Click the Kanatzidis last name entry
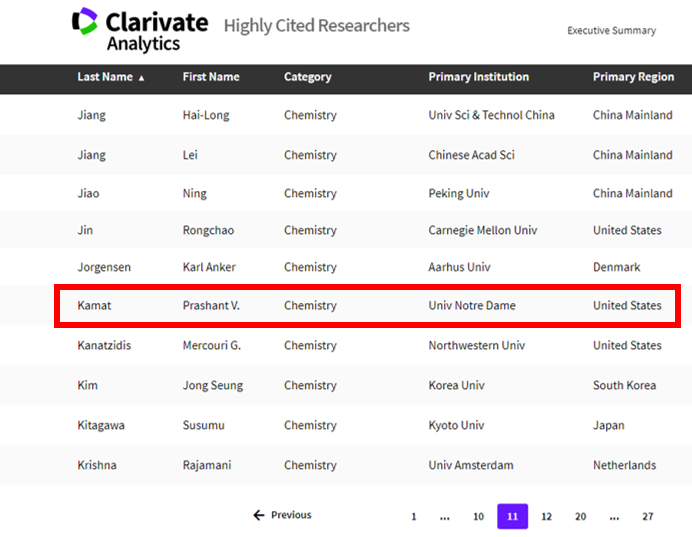Viewport: 692px width, 537px height. (x=104, y=345)
